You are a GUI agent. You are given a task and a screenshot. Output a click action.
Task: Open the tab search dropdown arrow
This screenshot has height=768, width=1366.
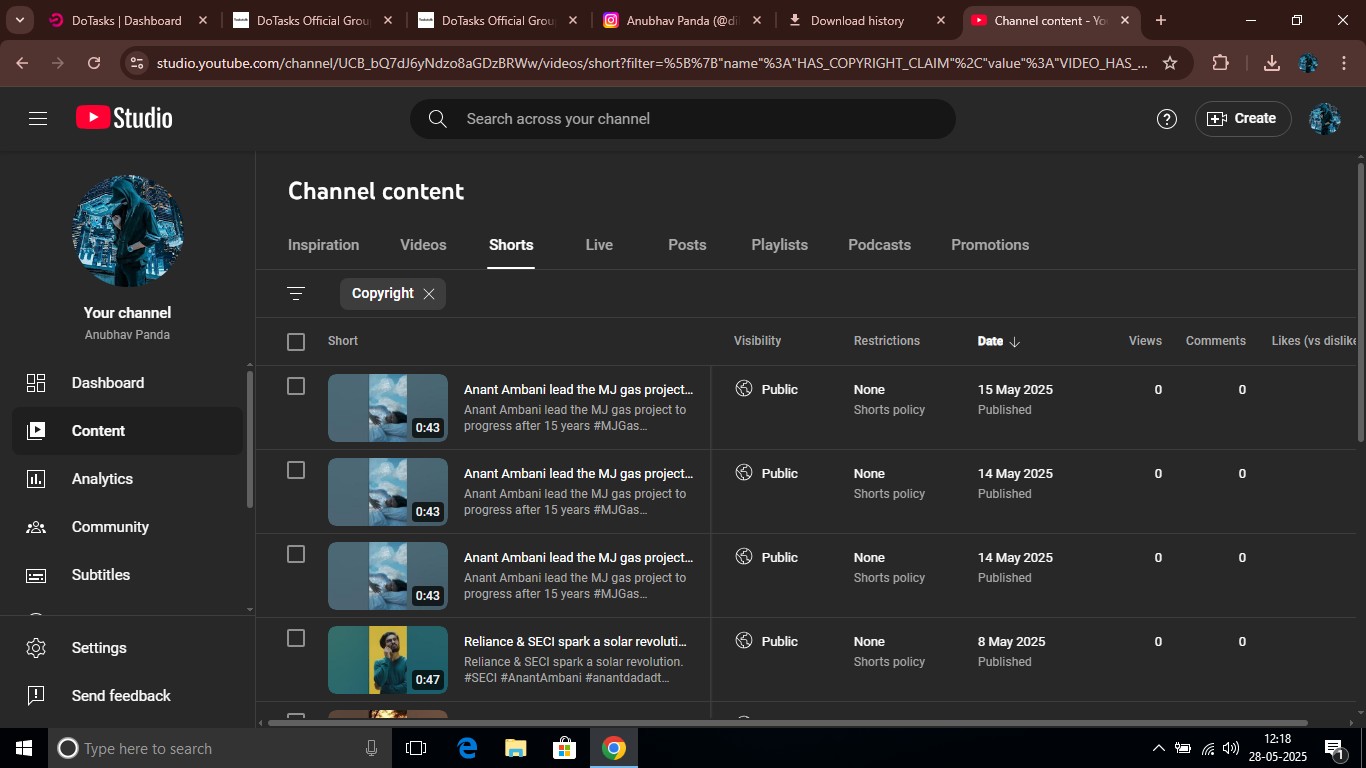19,20
